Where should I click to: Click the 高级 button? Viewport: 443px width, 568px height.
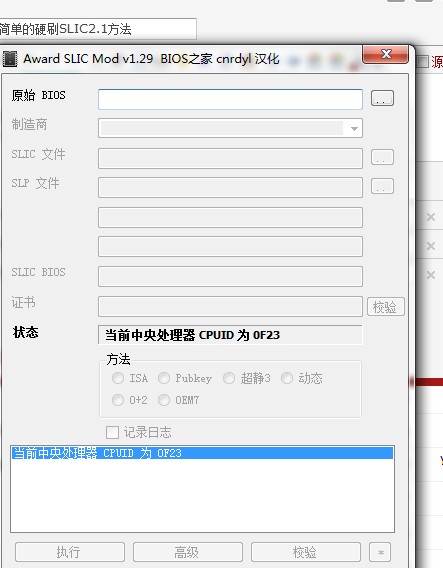[x=188, y=552]
